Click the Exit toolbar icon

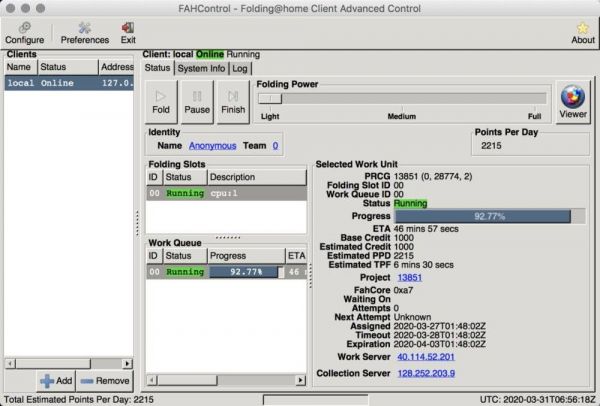tap(128, 33)
